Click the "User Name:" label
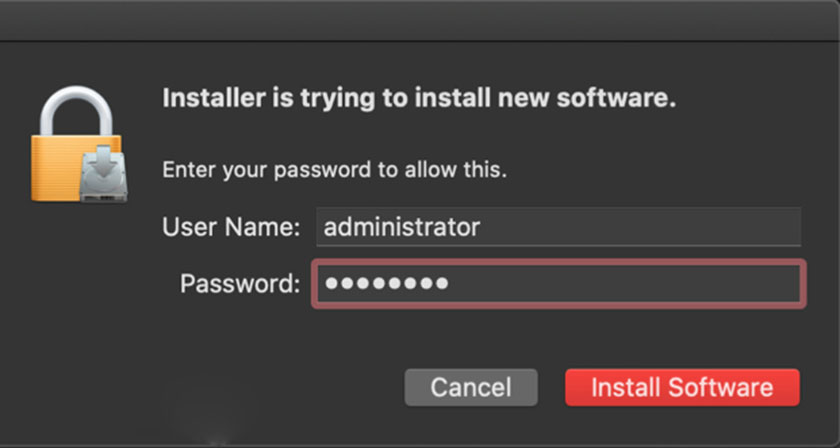This screenshot has height=448, width=840. 231,227
